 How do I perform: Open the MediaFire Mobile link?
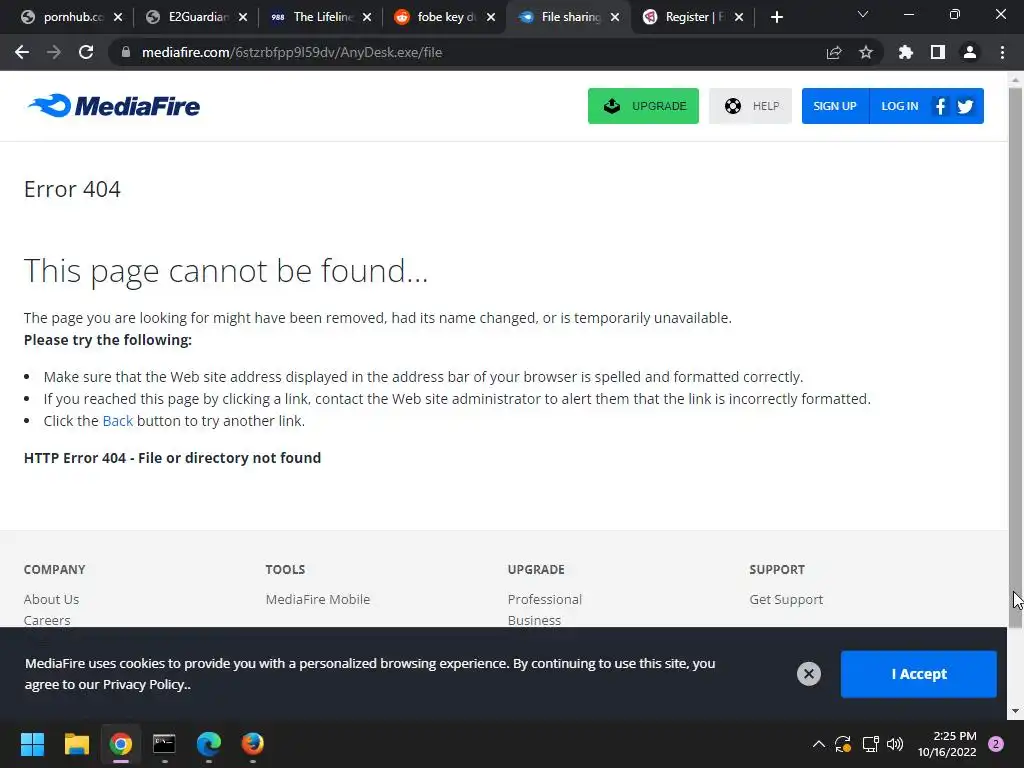point(317,599)
